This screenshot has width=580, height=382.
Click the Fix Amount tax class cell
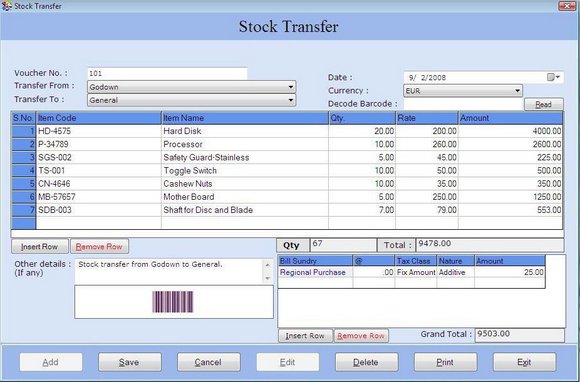(x=416, y=272)
